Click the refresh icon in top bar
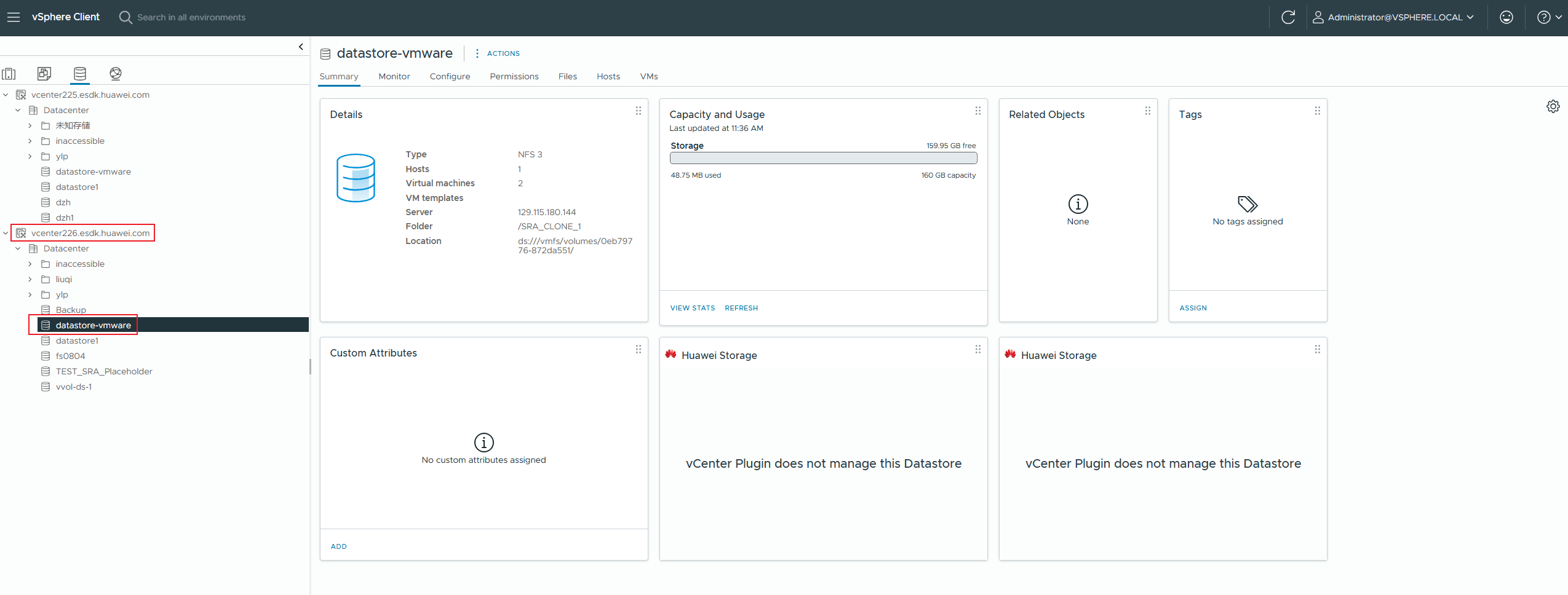Image resolution: width=1568 pixels, height=595 pixels. [x=1288, y=17]
